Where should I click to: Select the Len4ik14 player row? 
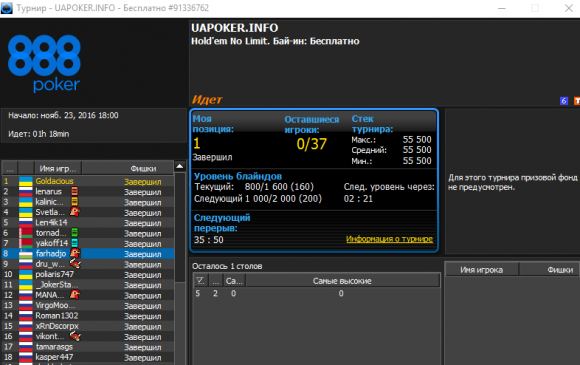[x=88, y=223]
